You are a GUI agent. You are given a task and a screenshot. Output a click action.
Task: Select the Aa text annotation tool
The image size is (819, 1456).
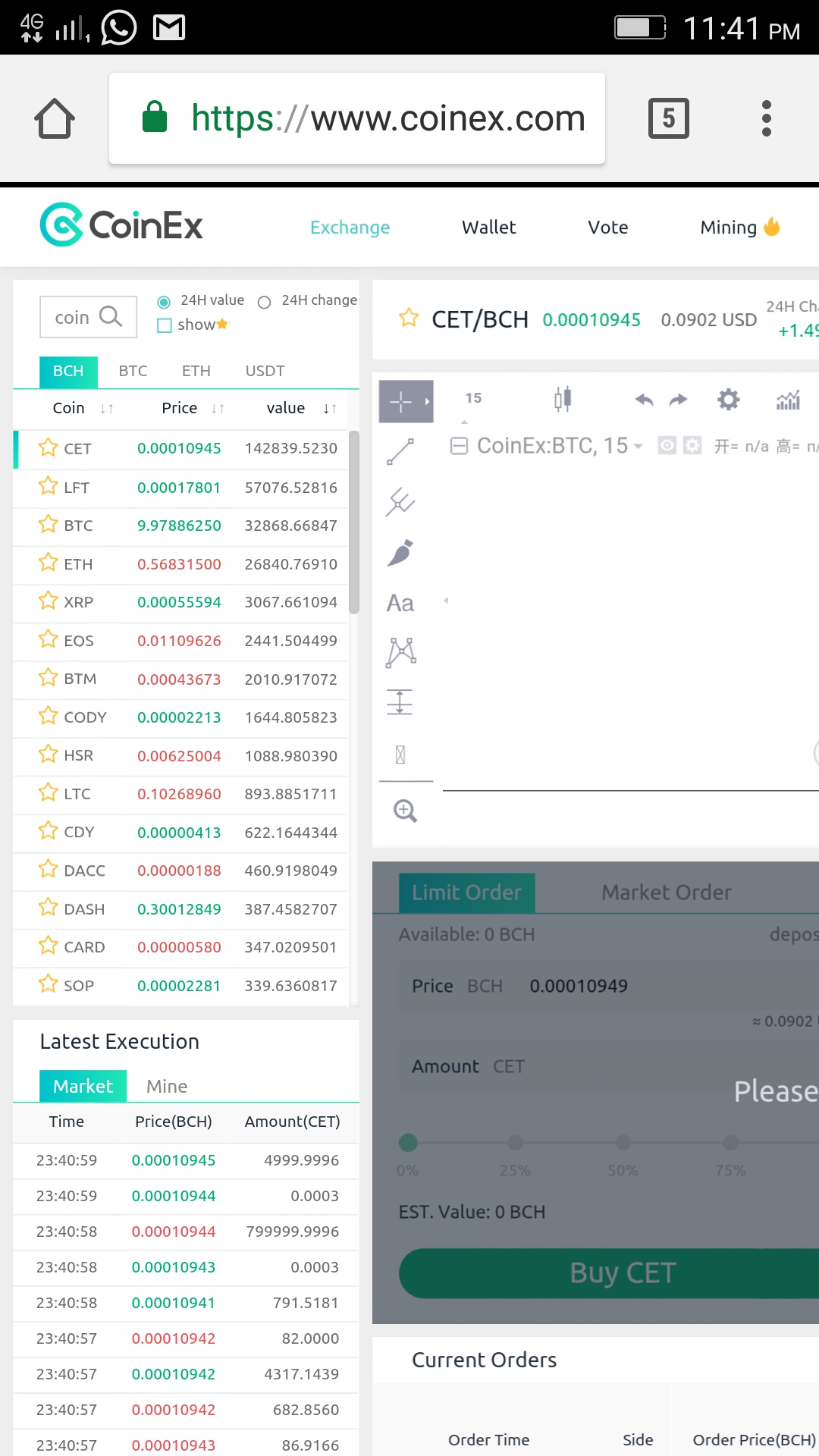point(400,603)
